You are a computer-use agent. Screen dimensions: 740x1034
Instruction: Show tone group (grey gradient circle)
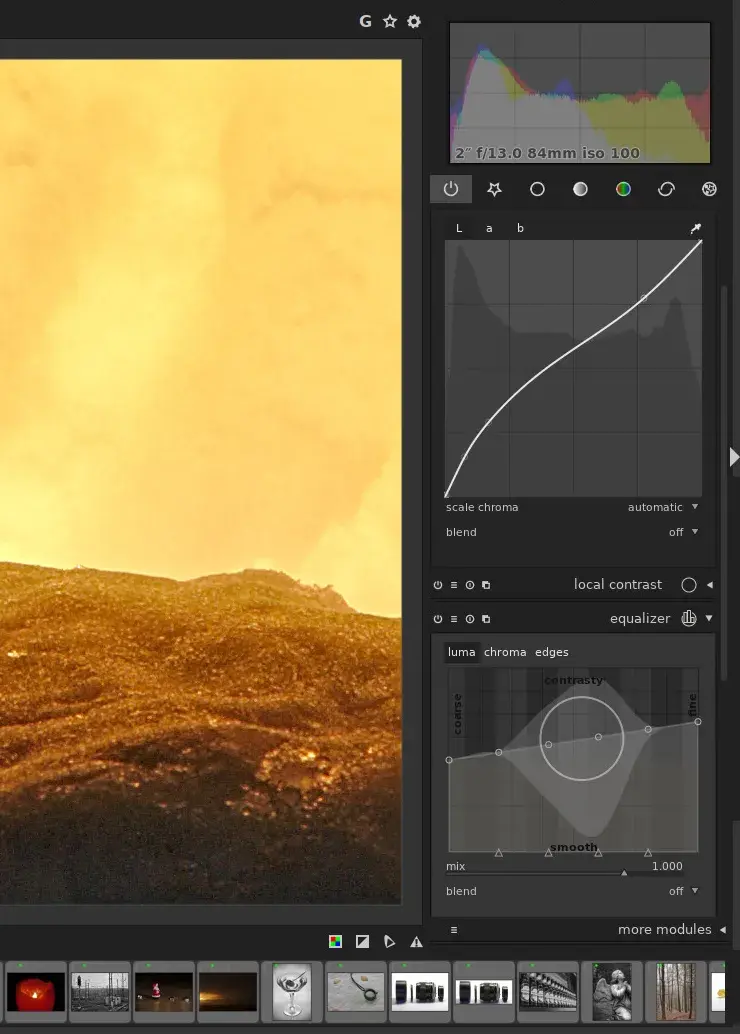pyautogui.click(x=580, y=189)
